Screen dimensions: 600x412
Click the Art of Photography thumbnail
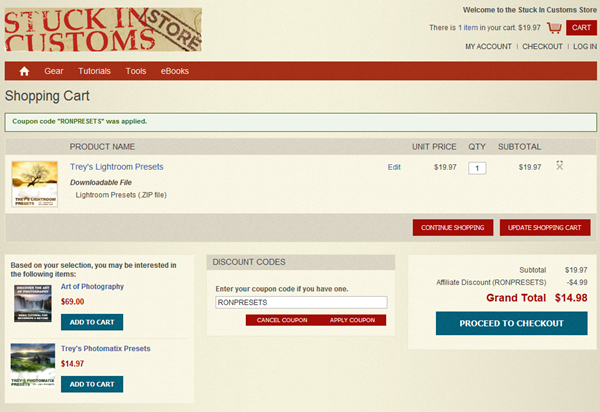[x=33, y=303]
